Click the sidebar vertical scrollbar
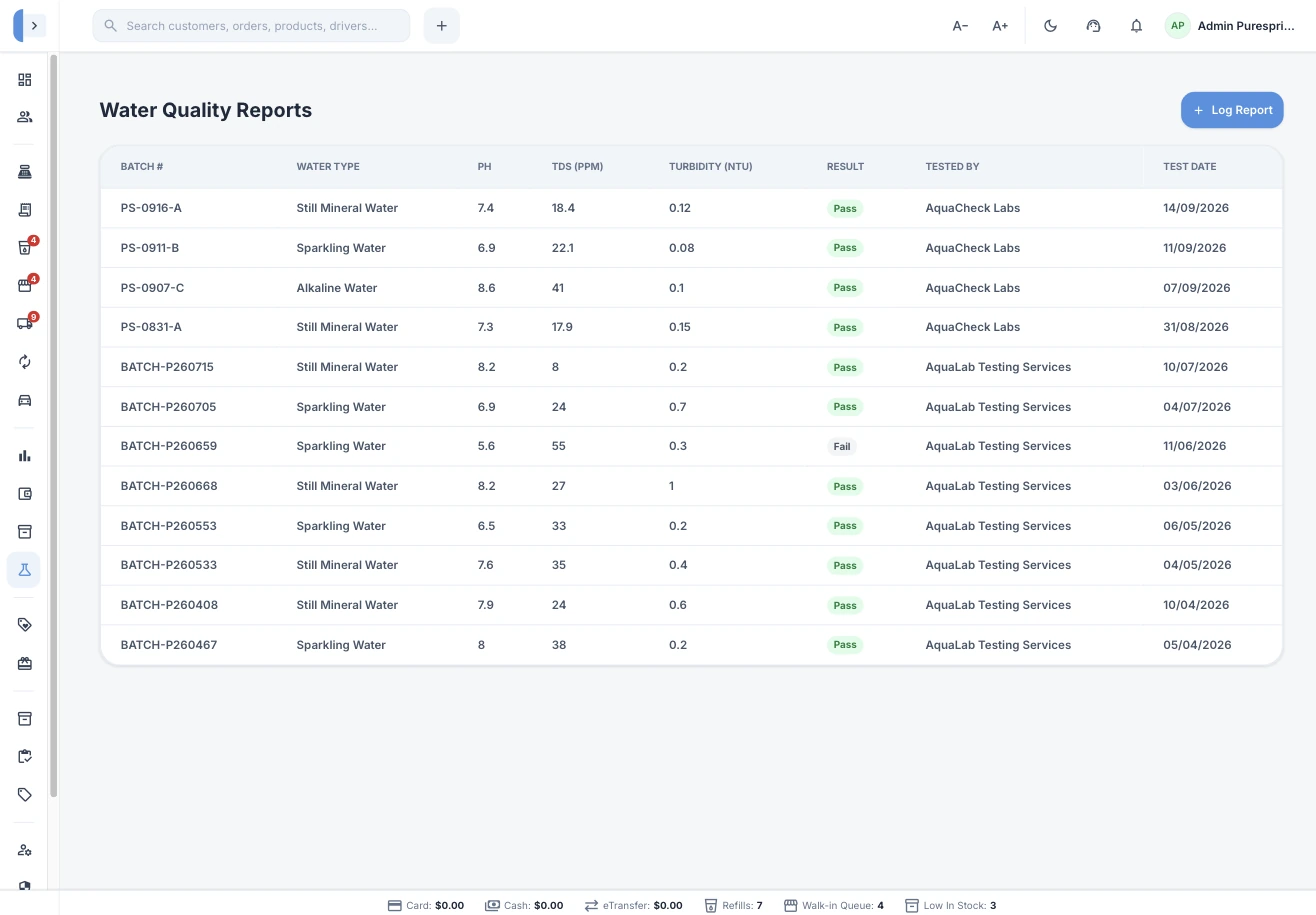This screenshot has height=915, width=1316. (x=54, y=427)
